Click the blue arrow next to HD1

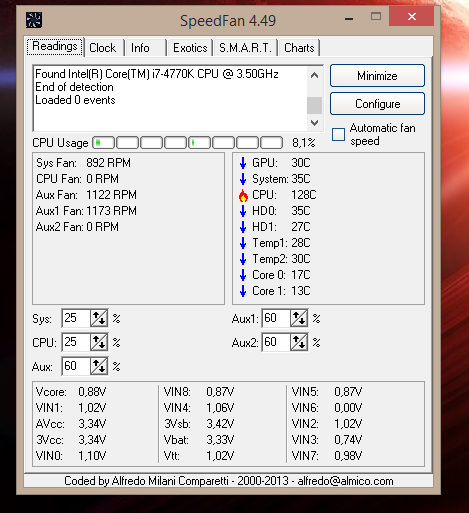(243, 227)
